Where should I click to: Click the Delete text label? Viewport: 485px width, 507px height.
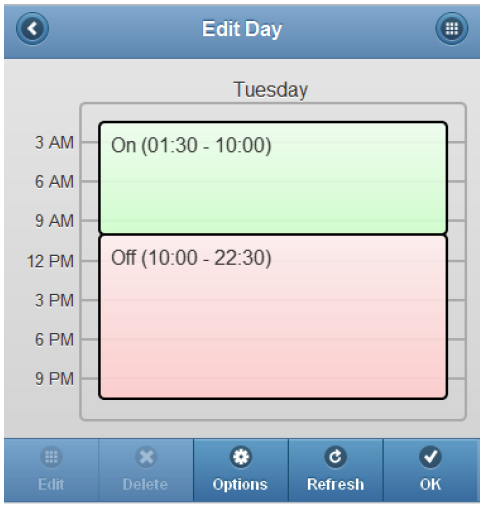pyautogui.click(x=145, y=484)
